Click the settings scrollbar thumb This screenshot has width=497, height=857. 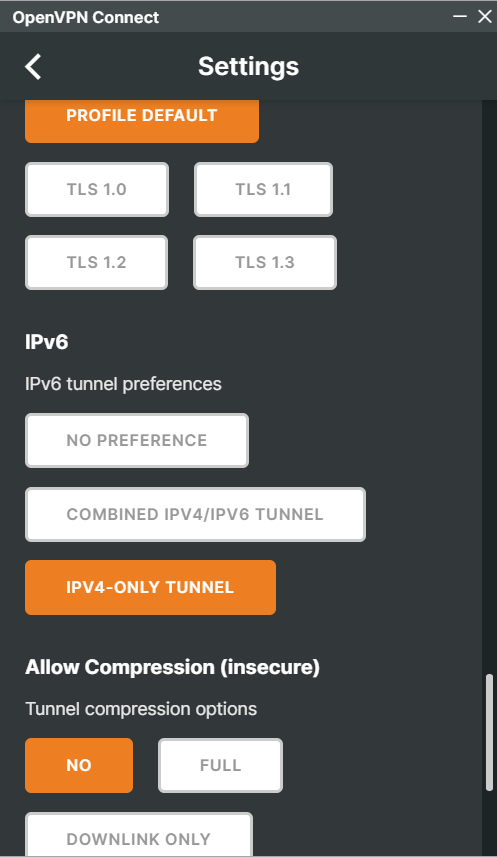pyautogui.click(x=489, y=732)
